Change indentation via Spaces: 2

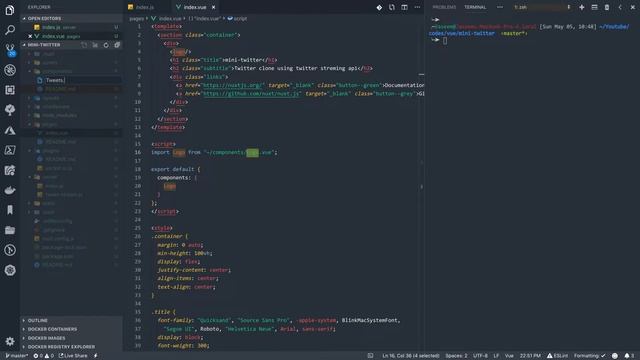coord(456,356)
